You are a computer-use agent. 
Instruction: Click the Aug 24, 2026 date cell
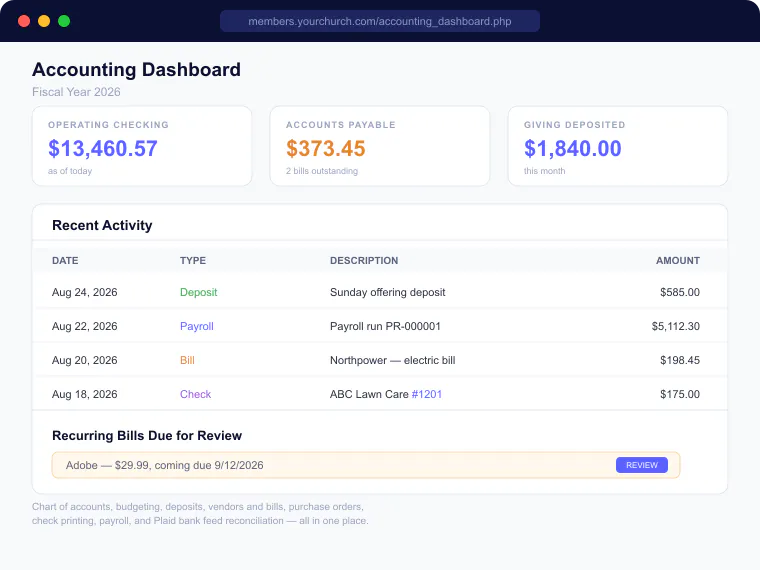84,292
